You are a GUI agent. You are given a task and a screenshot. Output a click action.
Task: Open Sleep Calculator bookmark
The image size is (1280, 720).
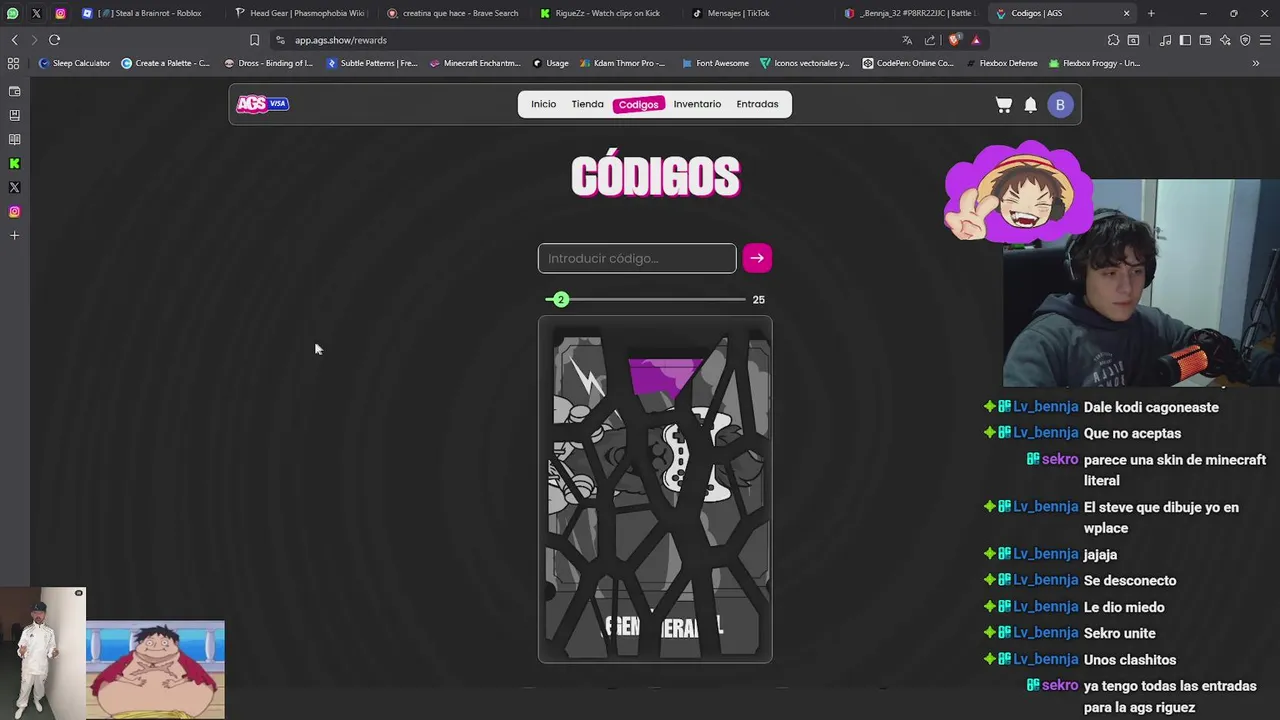coord(74,63)
